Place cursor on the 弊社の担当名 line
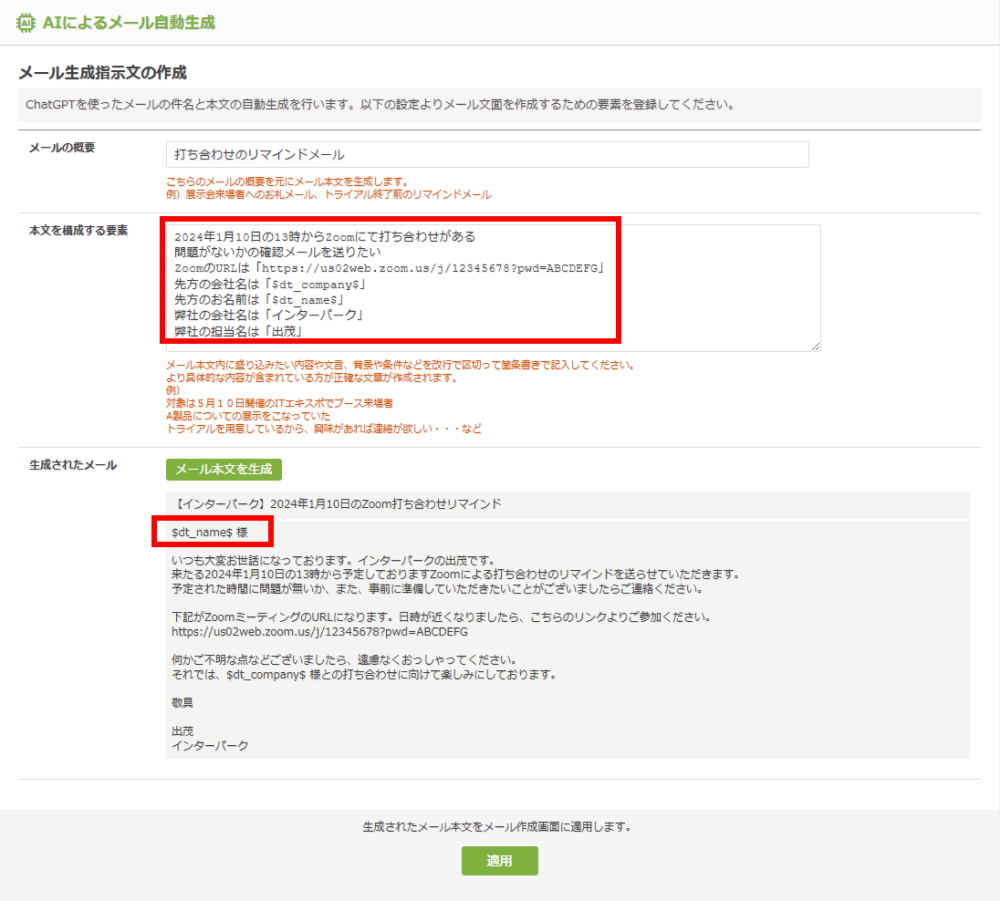Viewport: 1000px width, 901px height. [x=238, y=331]
